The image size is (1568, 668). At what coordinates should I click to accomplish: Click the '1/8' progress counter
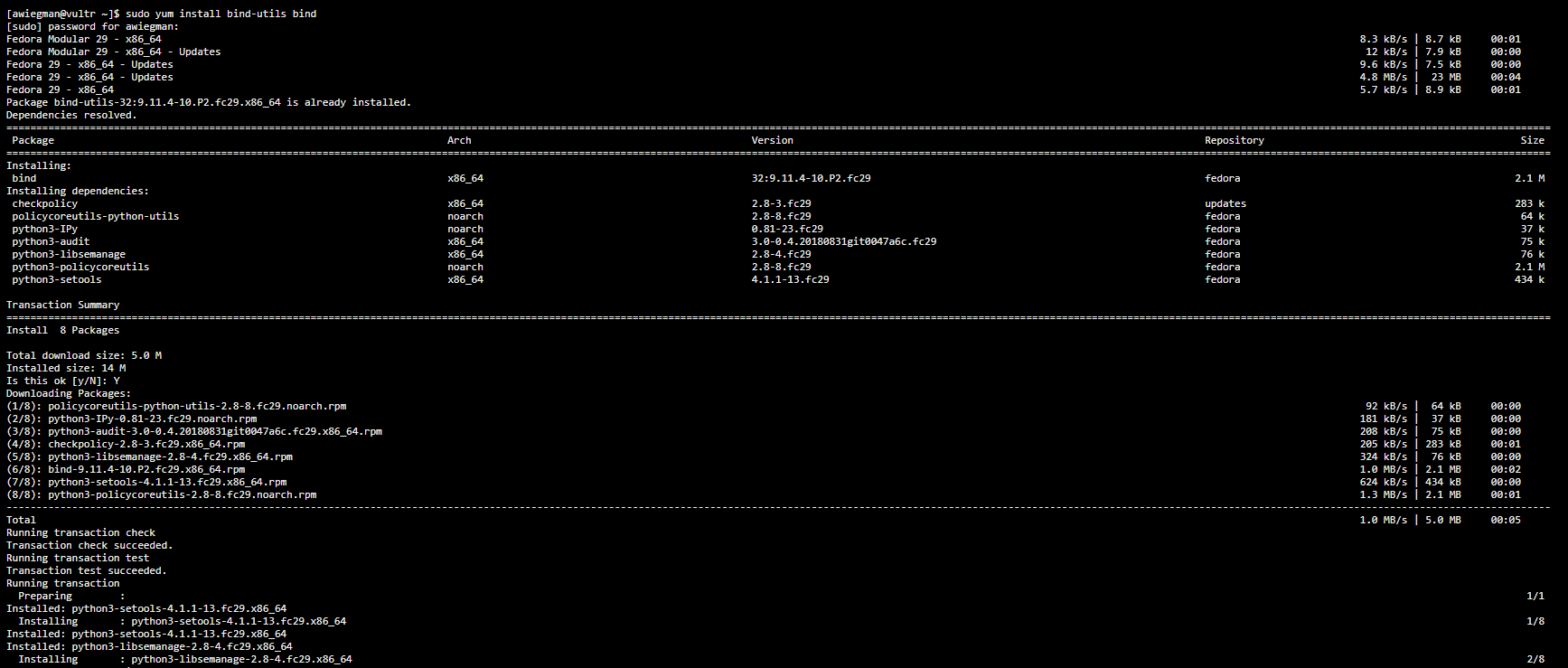click(1535, 621)
